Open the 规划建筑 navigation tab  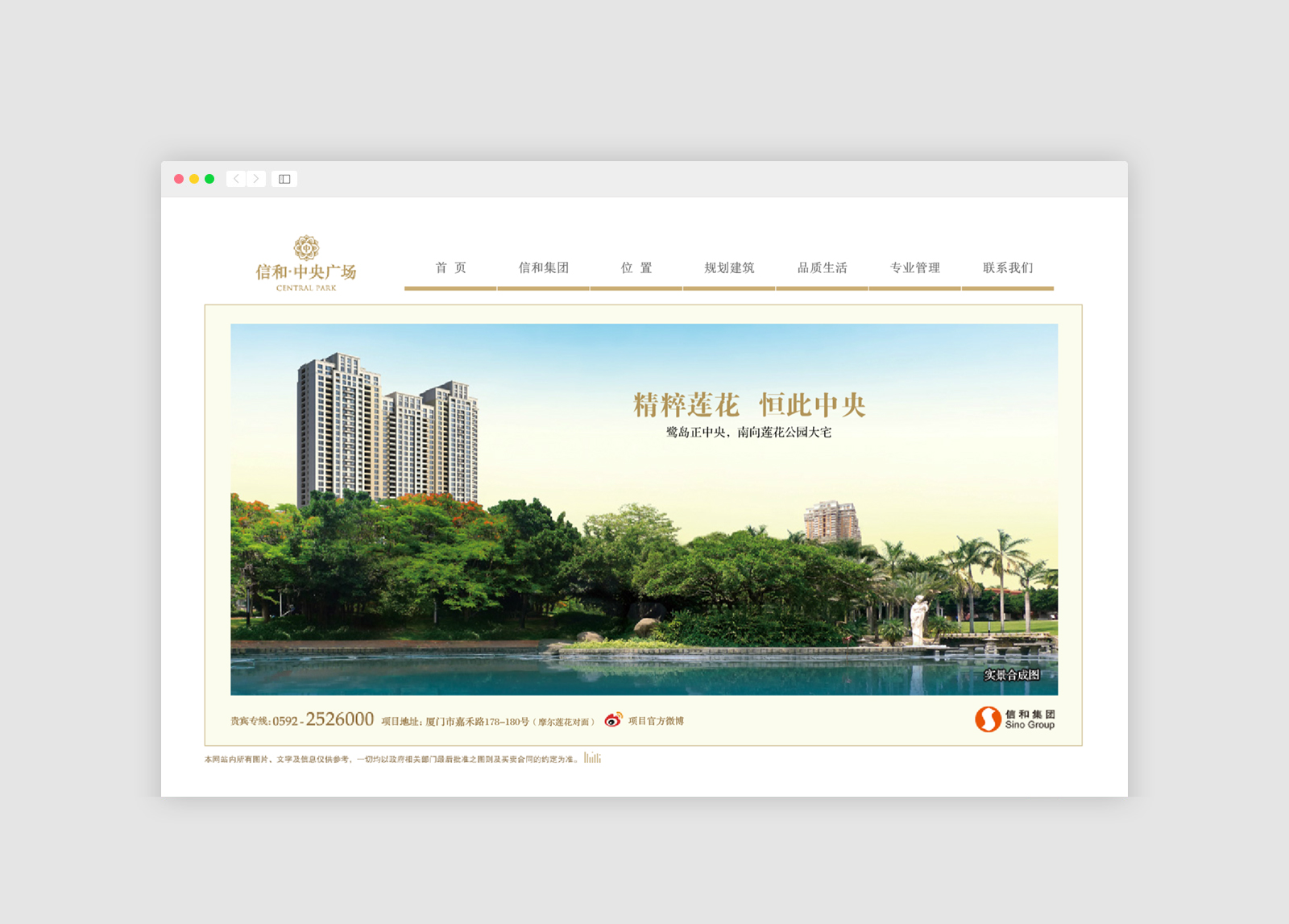729,268
